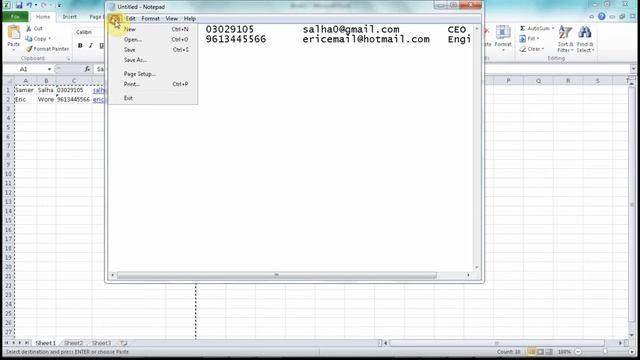640x360 pixels.
Task: Click the Undo arrow in Excel's quick access toolbar
Action: 29,5
